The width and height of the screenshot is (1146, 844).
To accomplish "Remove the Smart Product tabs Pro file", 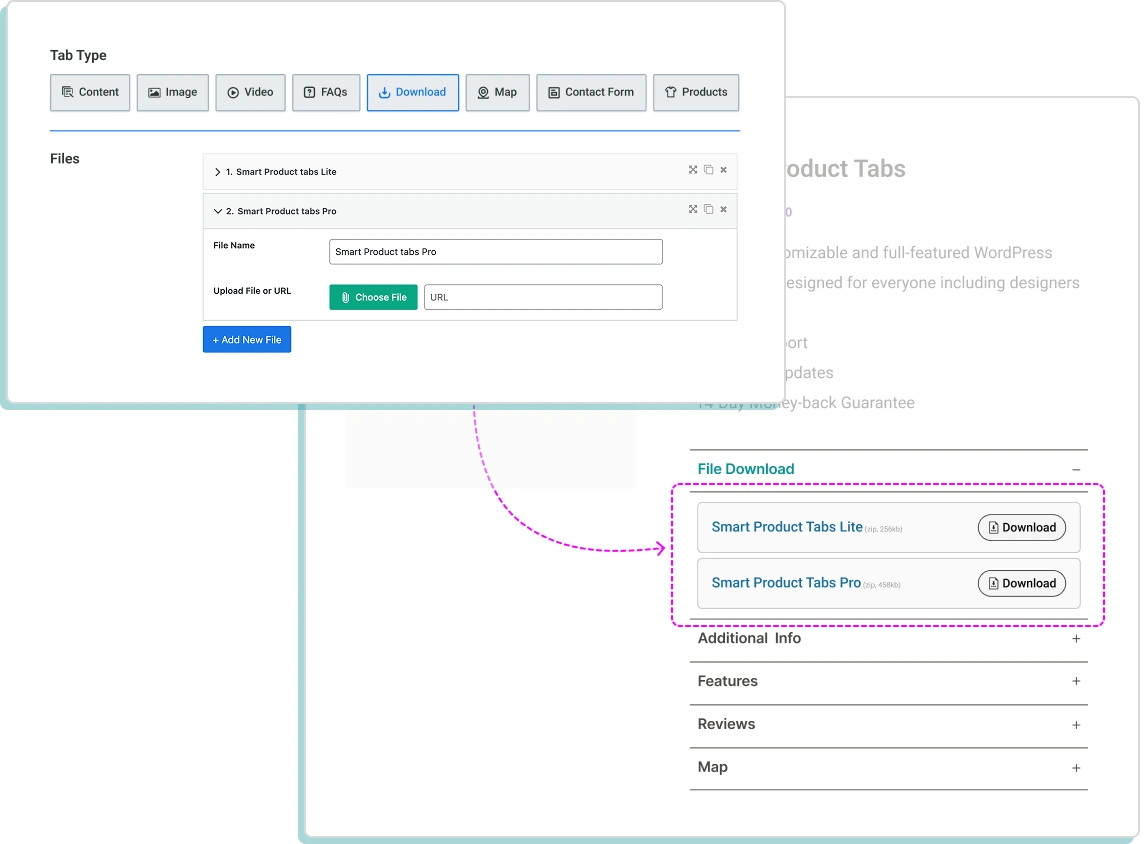I will [724, 209].
